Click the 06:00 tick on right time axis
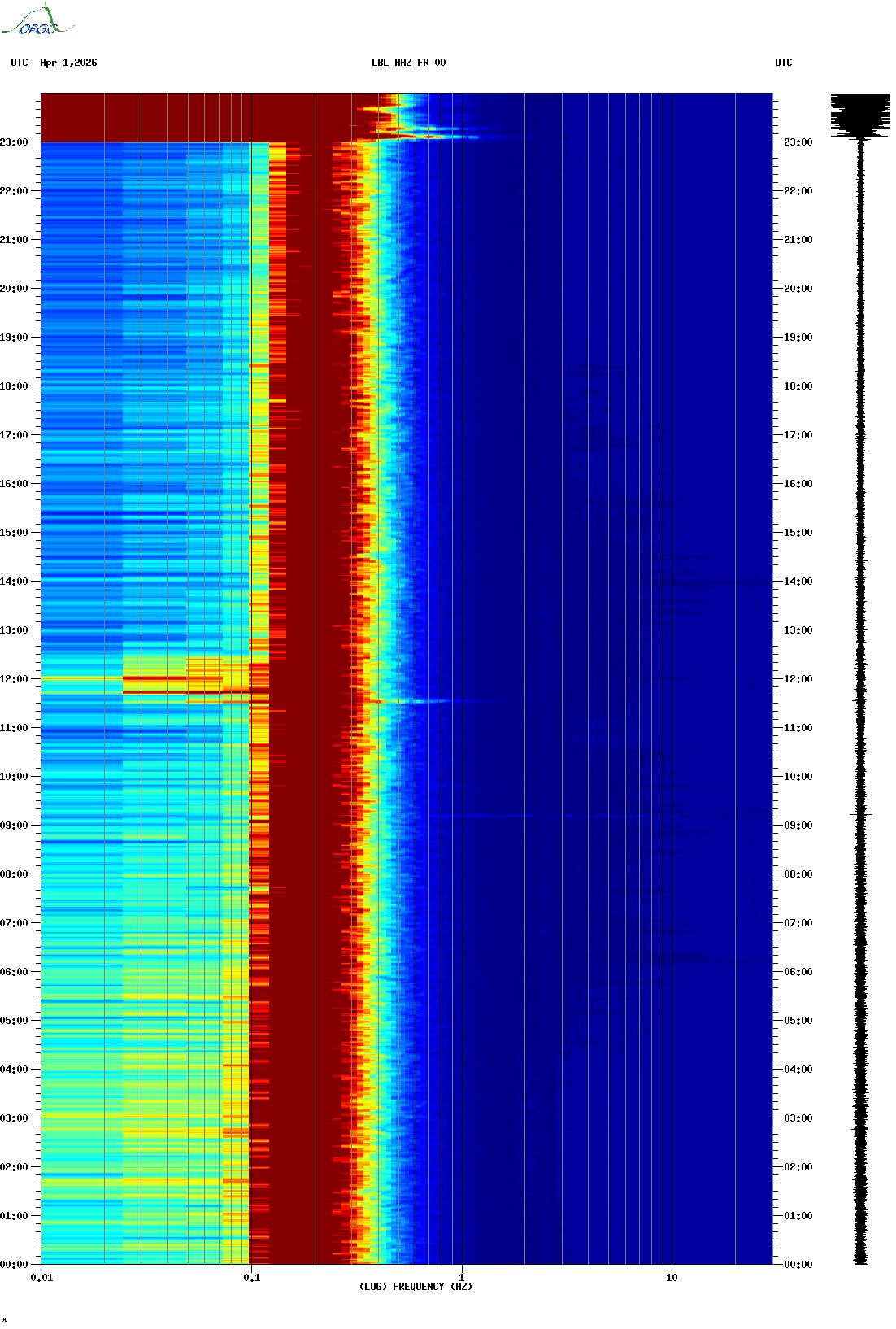Viewport: 896px width, 1329px height. 798,972
